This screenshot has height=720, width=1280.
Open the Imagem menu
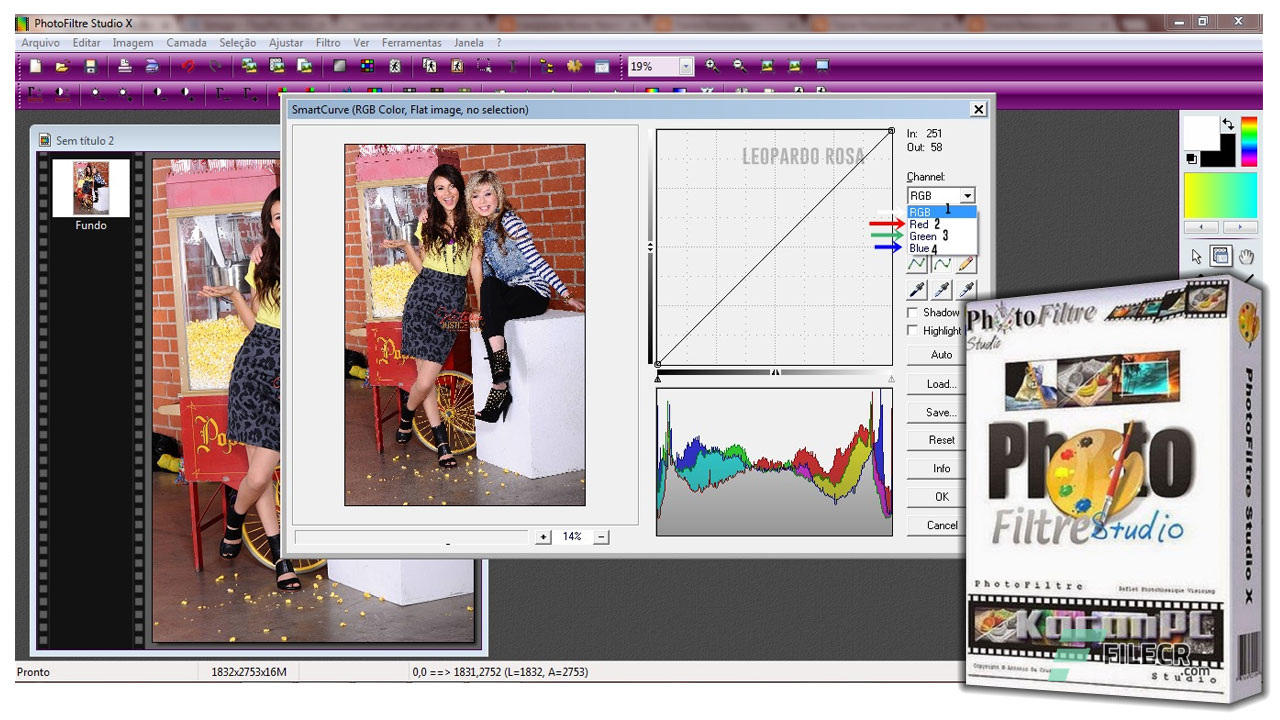[x=133, y=43]
